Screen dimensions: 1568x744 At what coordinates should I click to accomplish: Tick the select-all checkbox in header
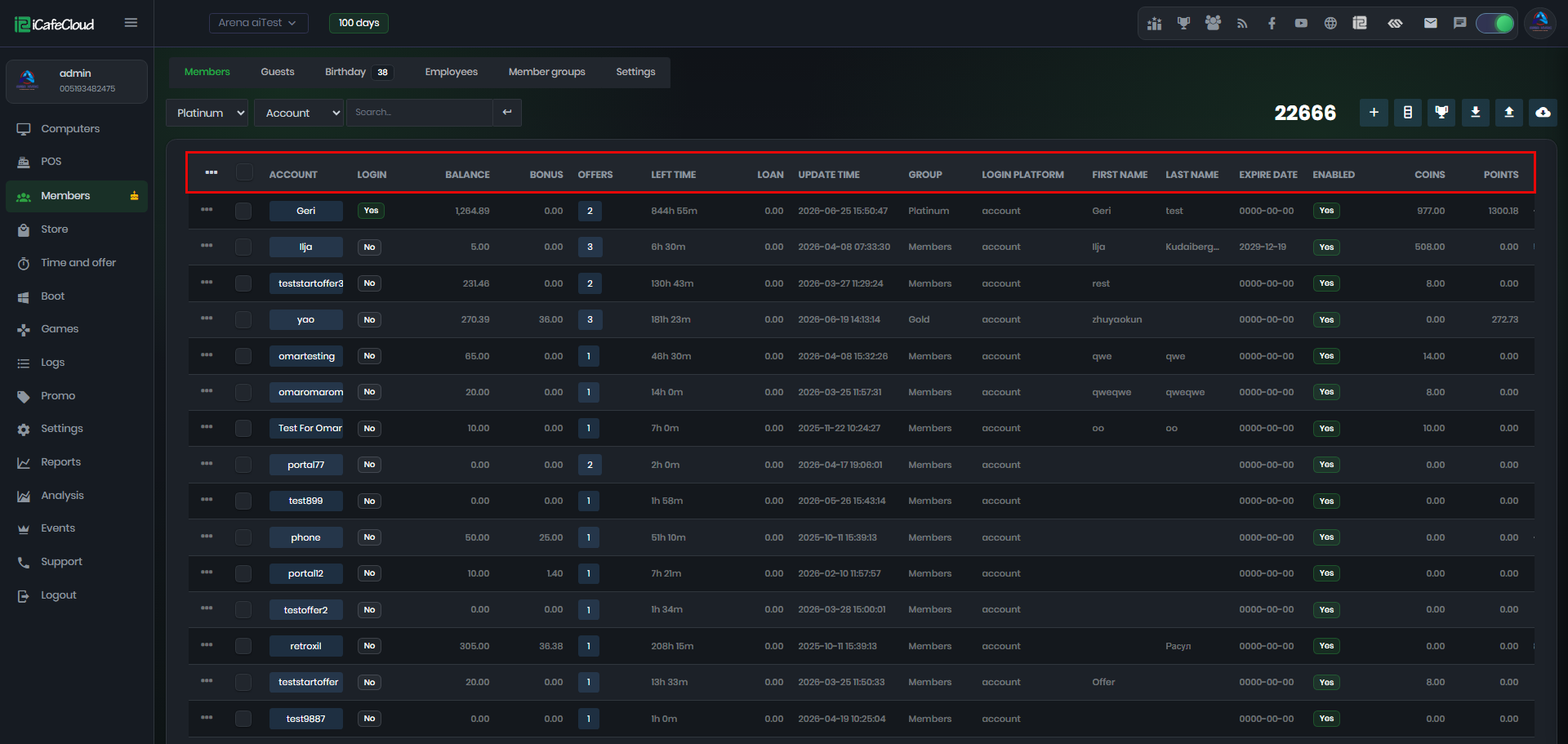pyautogui.click(x=244, y=172)
